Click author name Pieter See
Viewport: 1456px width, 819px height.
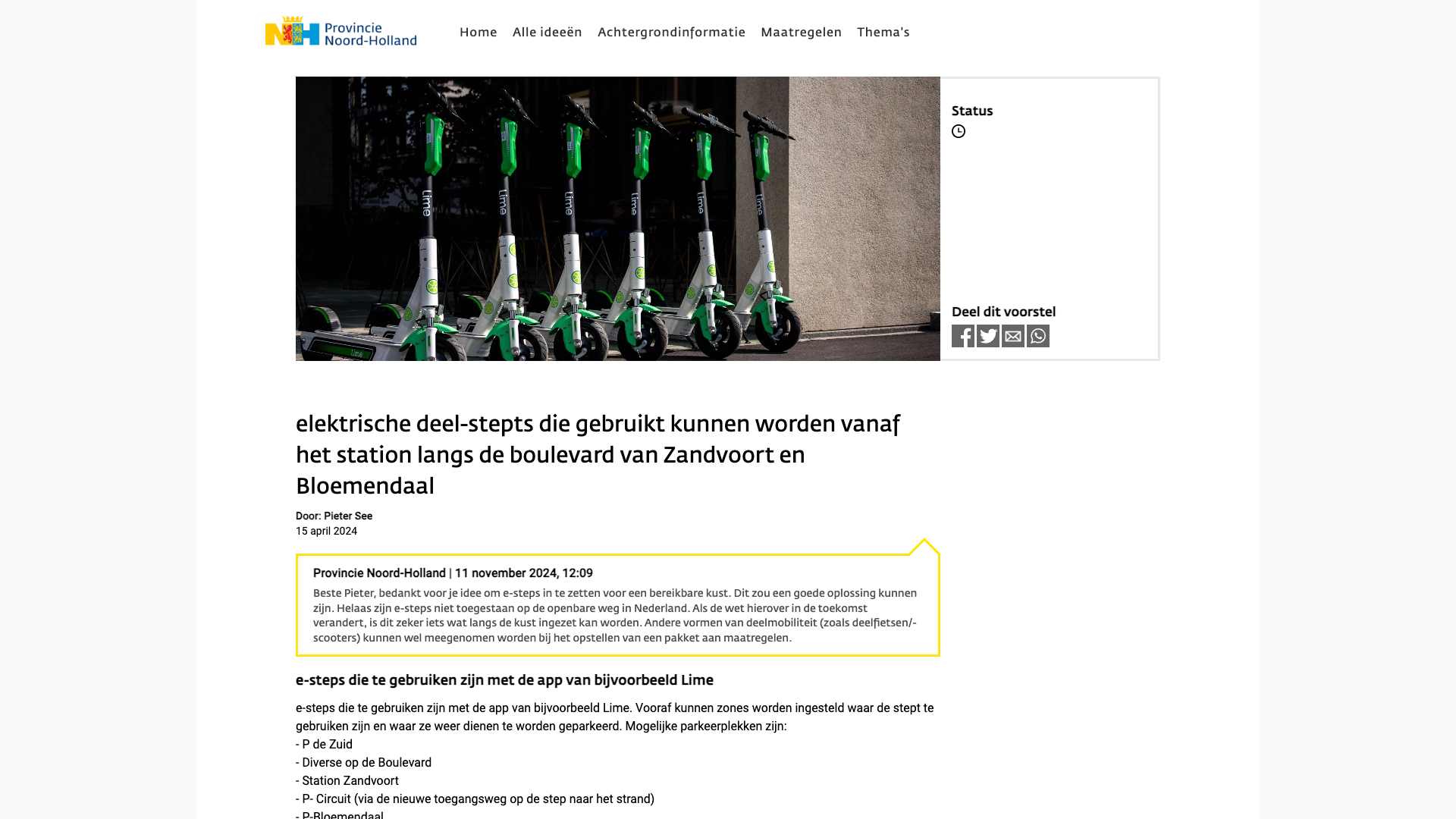pos(348,516)
